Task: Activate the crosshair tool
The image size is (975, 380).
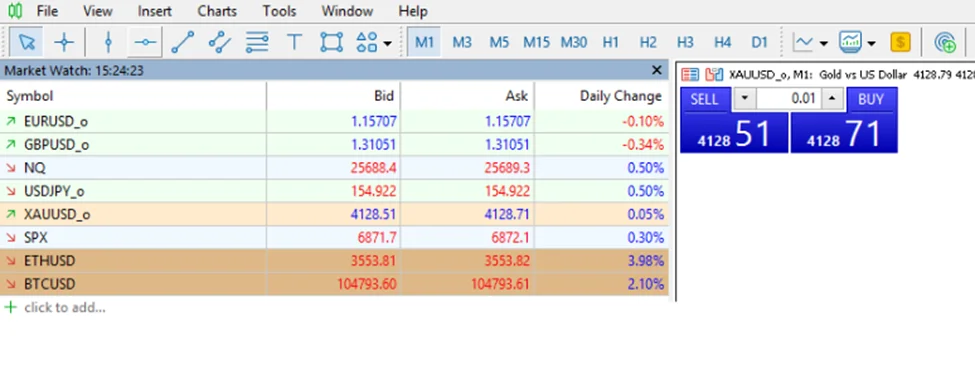Action: [x=63, y=42]
